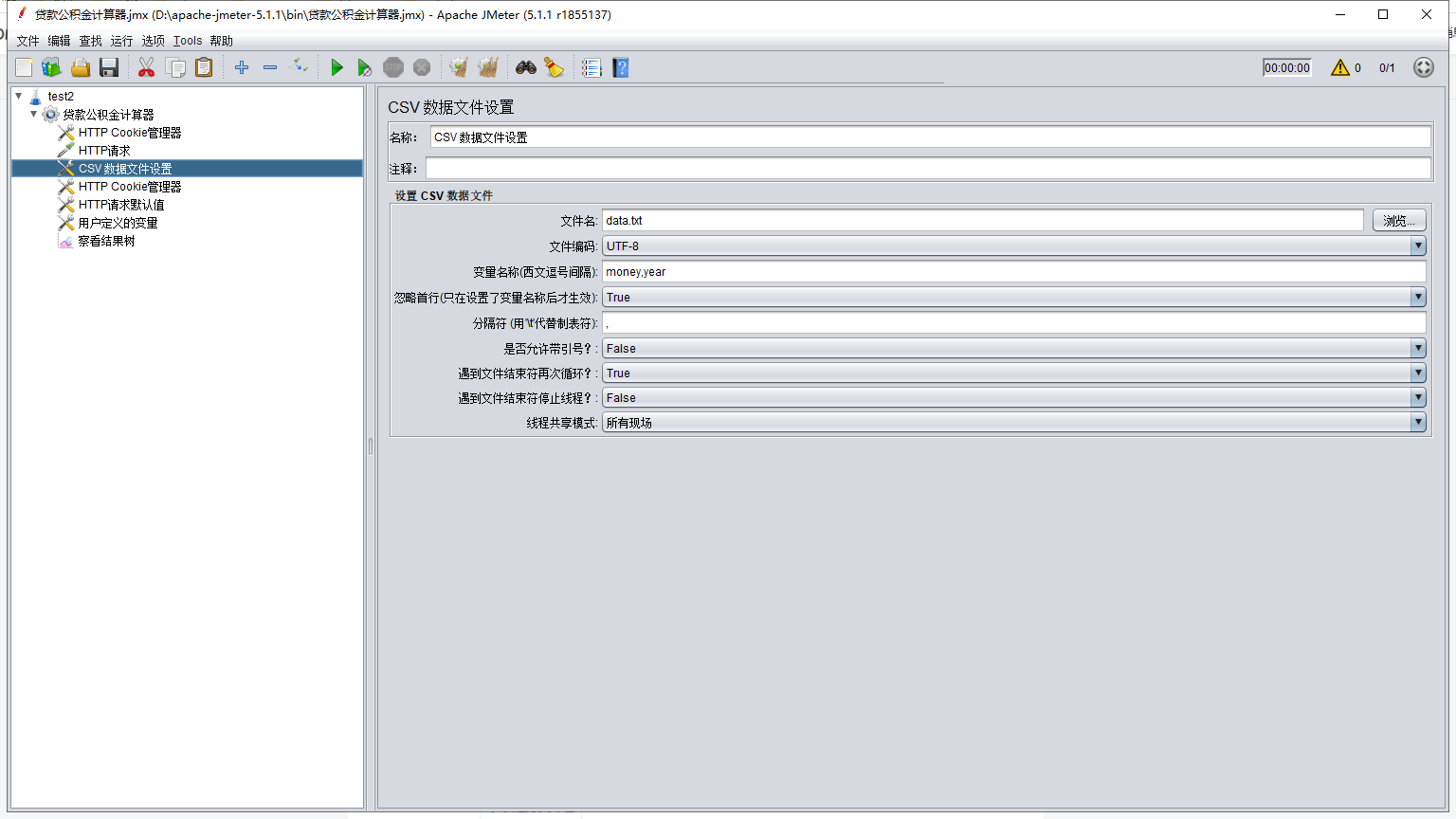The width and height of the screenshot is (1456, 819).
Task: Select 贷款公积金计算器 thread group
Action: click(108, 115)
